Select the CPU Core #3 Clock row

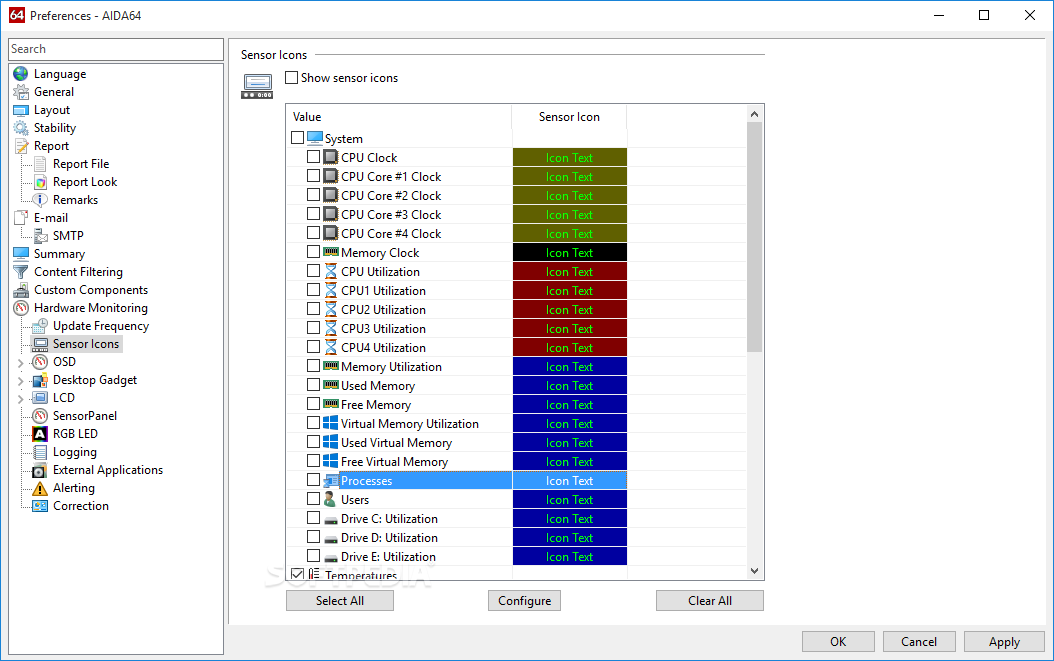point(391,215)
